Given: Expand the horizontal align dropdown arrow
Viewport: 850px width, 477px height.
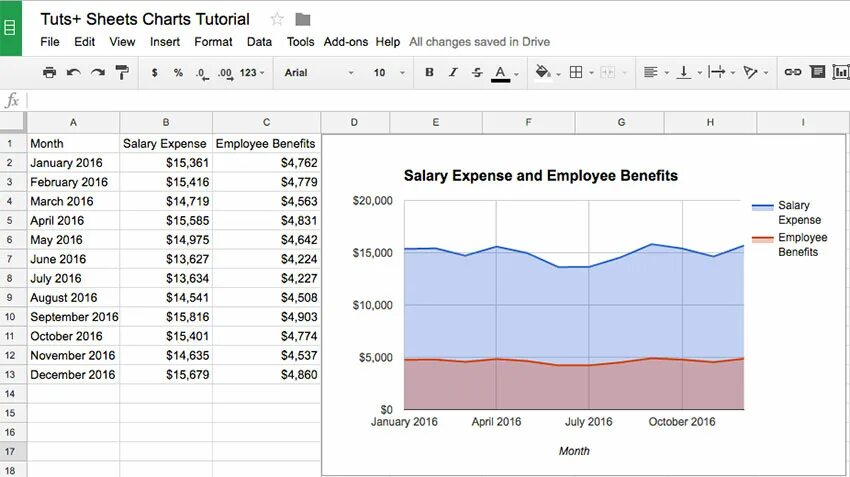Looking at the screenshot, I should [667, 73].
